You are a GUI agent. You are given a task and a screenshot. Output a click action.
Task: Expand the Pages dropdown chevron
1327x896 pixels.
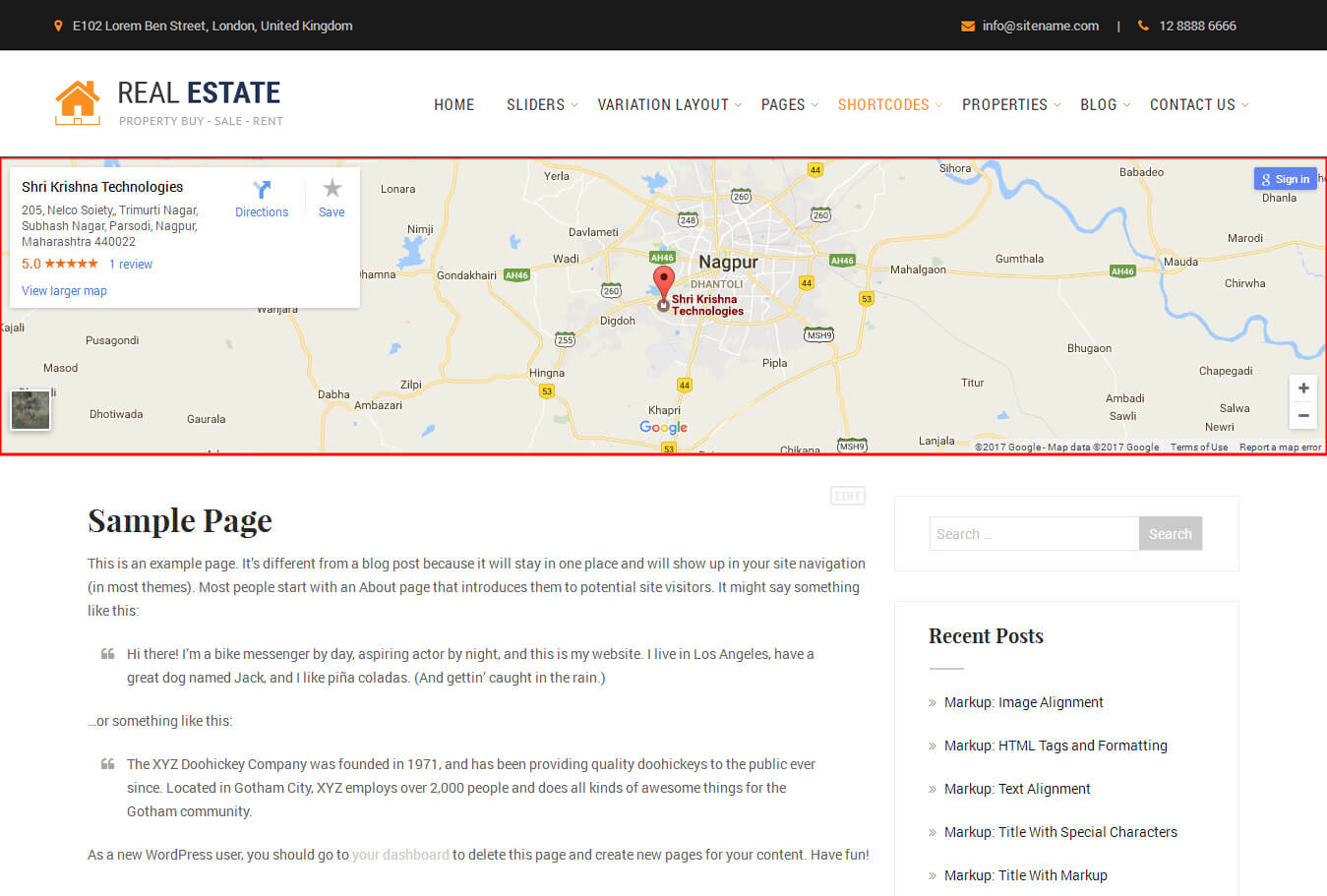[814, 105]
